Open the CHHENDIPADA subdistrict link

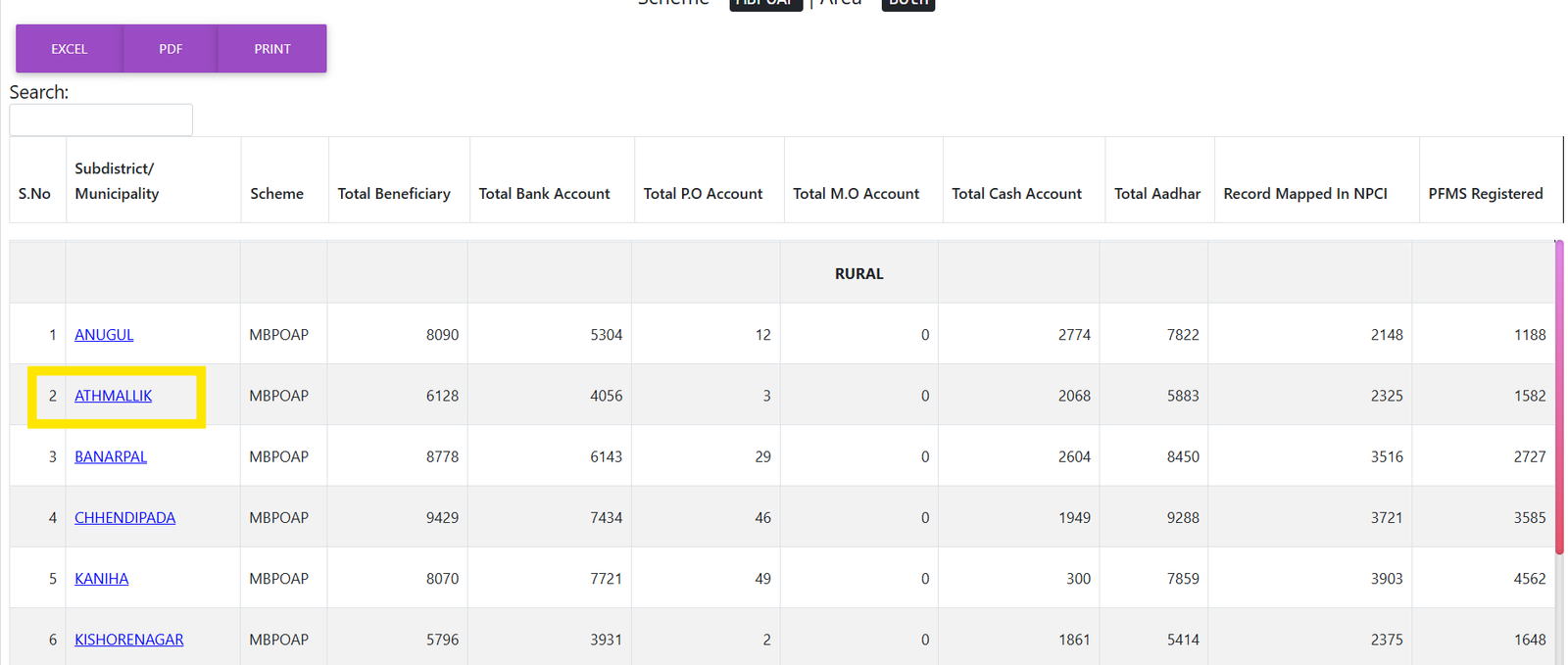124,517
